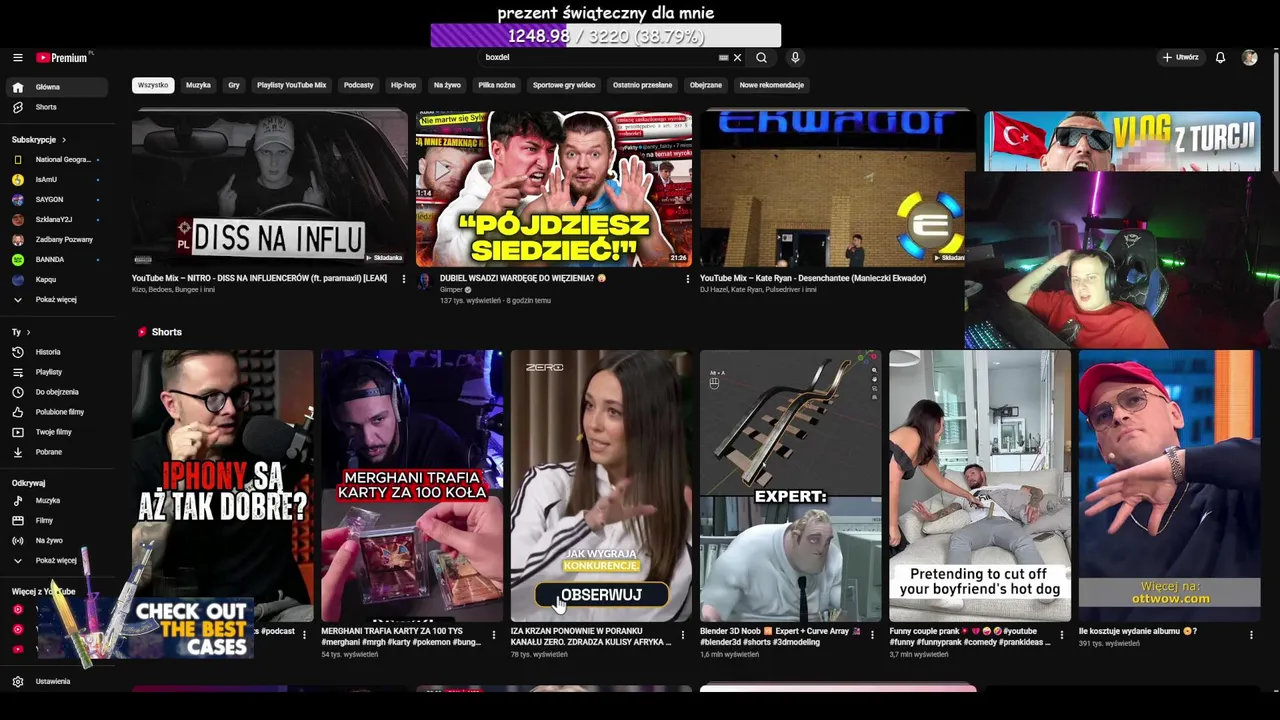
Task: Open the 'Pretending to cut off' prank short
Action: click(980, 486)
